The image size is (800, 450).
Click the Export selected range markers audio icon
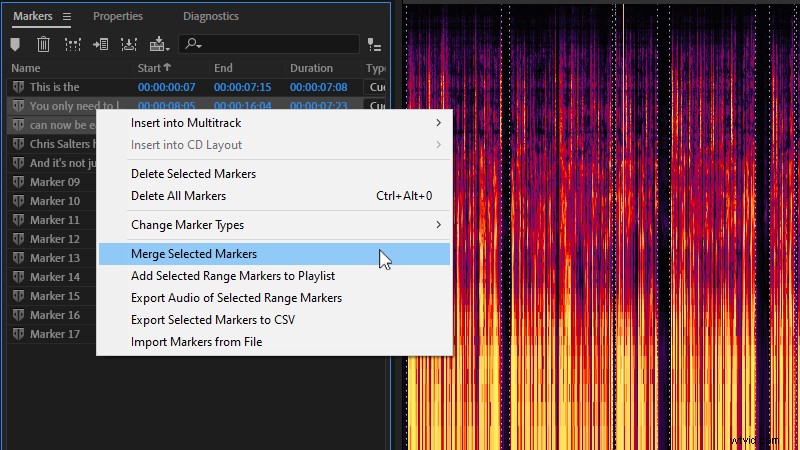(129, 44)
